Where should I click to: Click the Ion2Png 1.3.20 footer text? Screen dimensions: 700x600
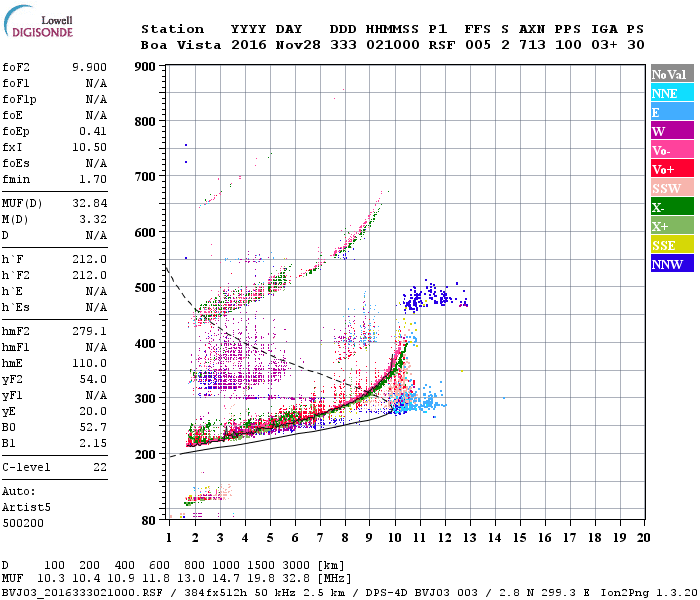tap(649, 593)
